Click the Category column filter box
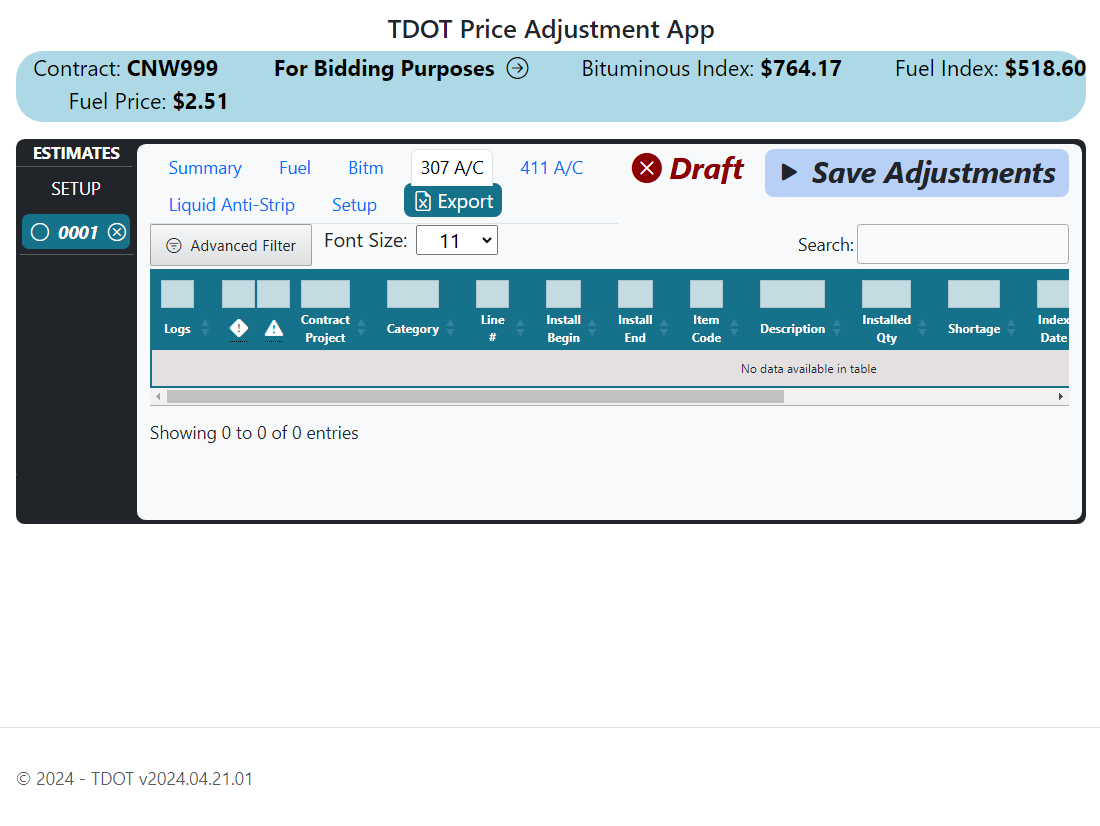 tap(413, 294)
